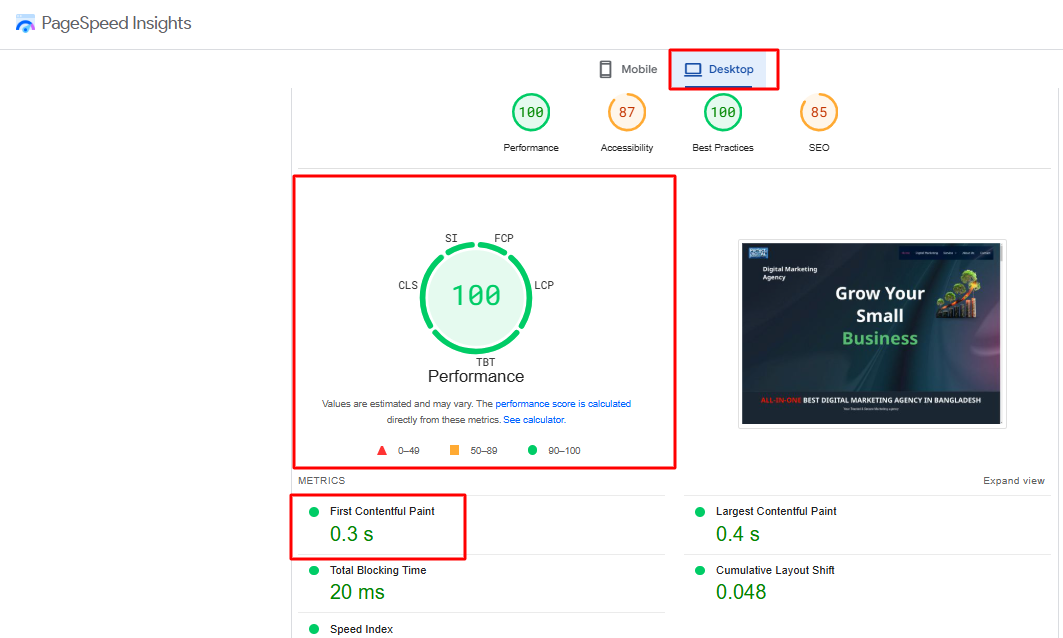
Task: Select the SEO score circle showing 85
Action: (819, 112)
